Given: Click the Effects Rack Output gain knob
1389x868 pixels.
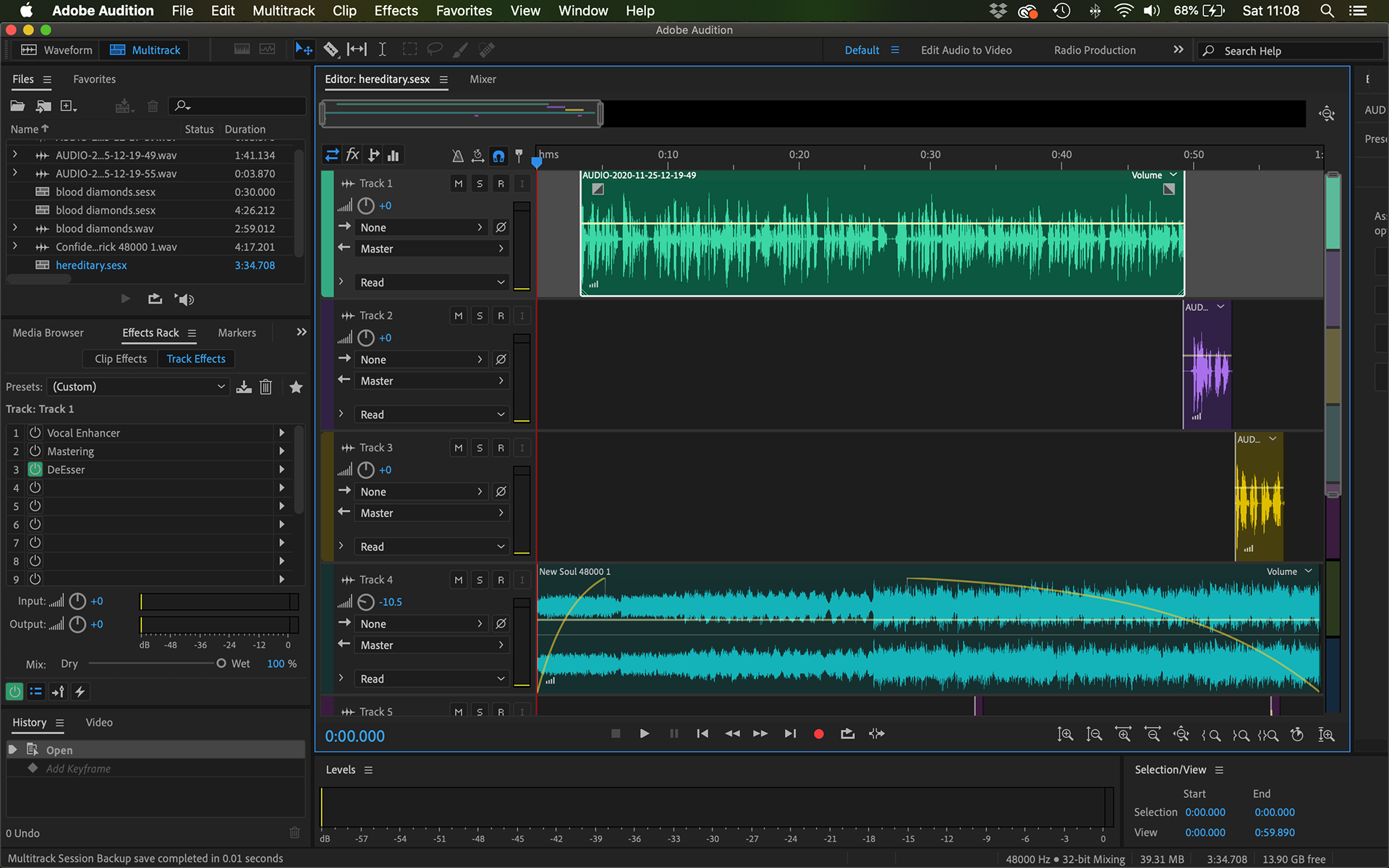Looking at the screenshot, I should 77,624.
